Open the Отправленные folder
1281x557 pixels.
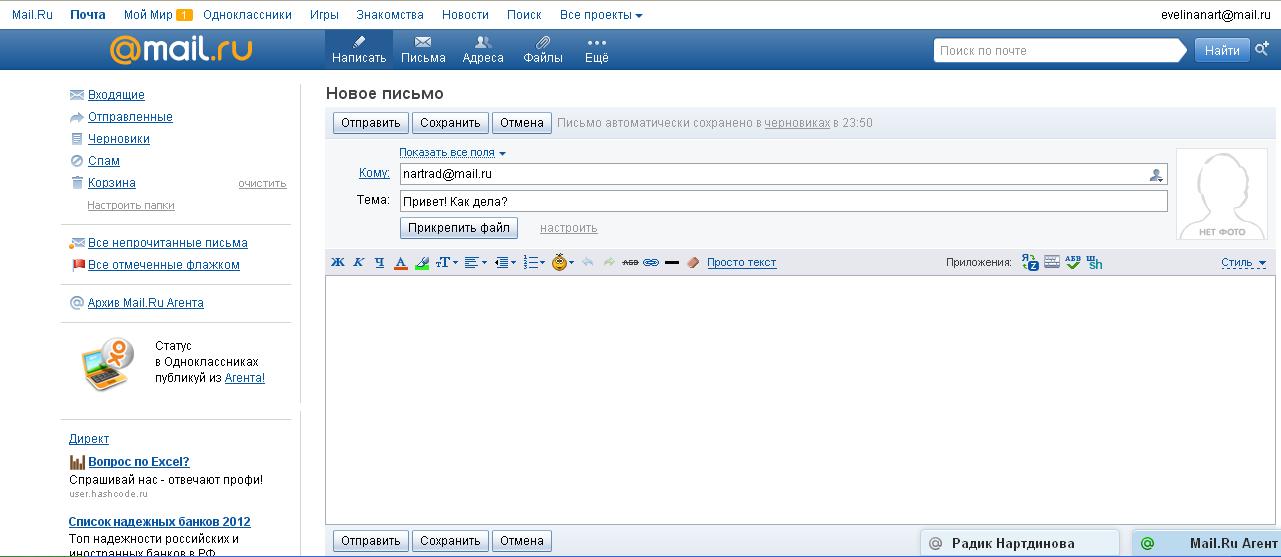(130, 117)
